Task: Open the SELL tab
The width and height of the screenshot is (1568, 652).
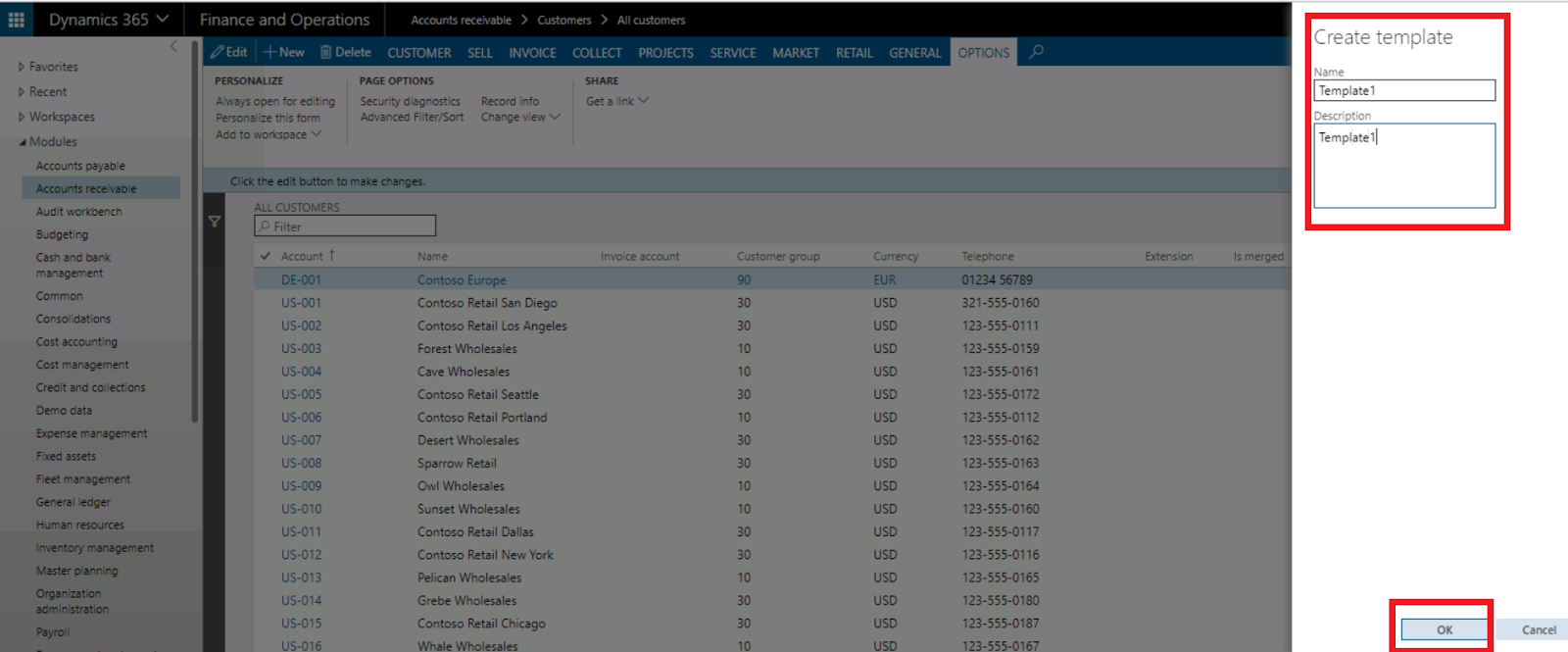Action: (480, 53)
